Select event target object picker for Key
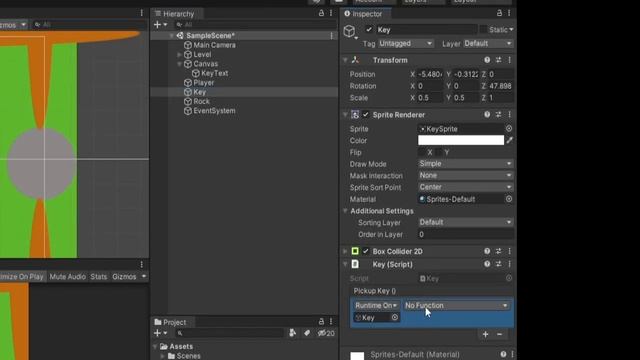The height and width of the screenshot is (360, 640). (x=395, y=318)
